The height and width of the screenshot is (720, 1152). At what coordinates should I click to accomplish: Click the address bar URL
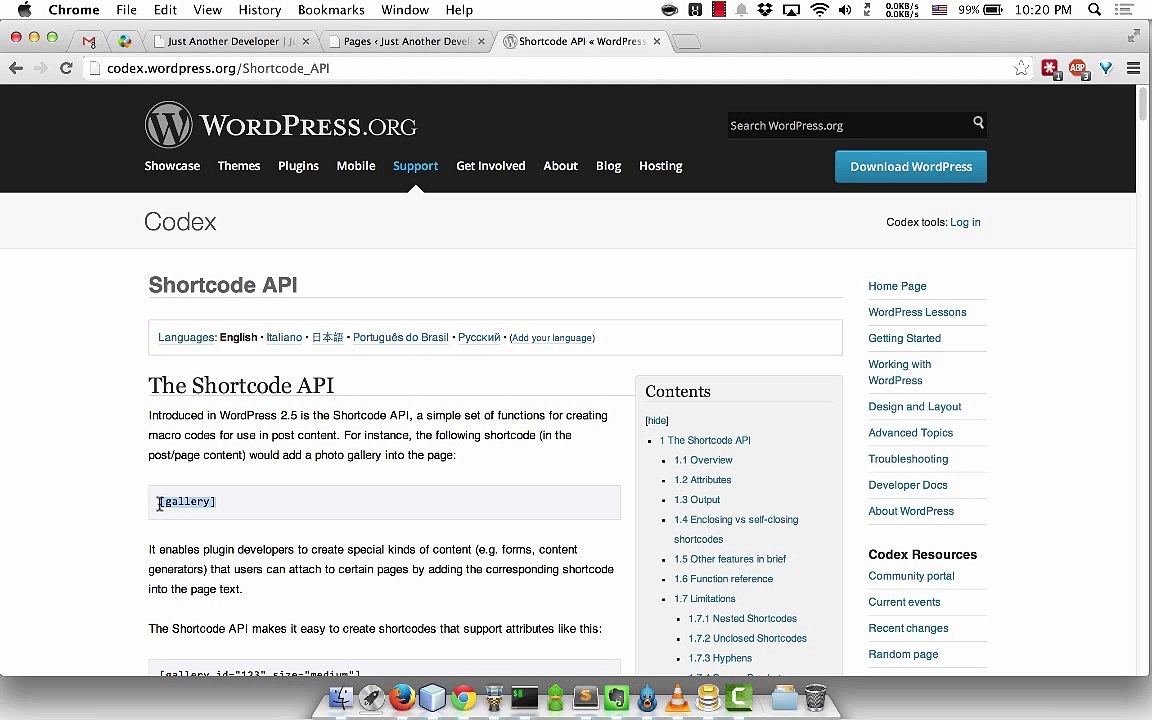pos(218,68)
